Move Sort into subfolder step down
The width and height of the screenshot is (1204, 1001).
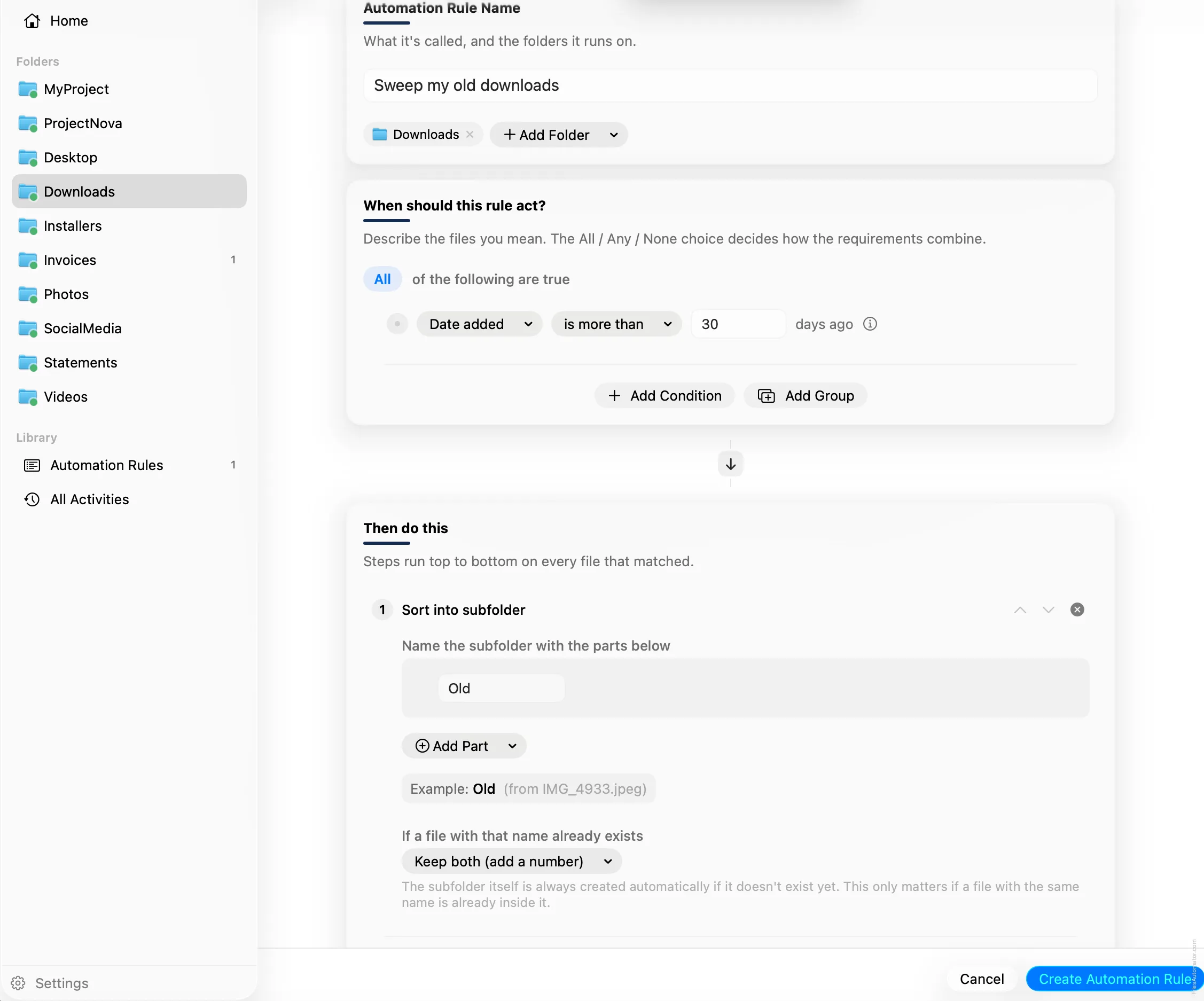1048,609
